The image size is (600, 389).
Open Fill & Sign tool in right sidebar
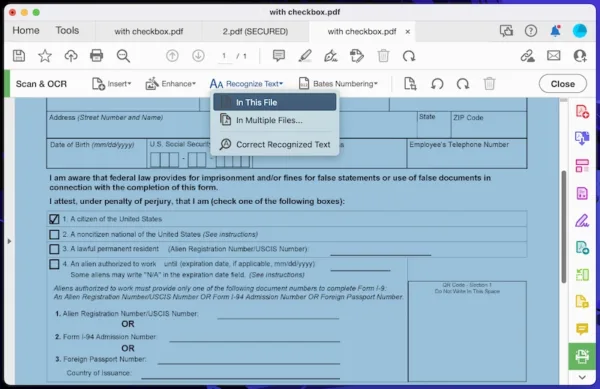582,221
